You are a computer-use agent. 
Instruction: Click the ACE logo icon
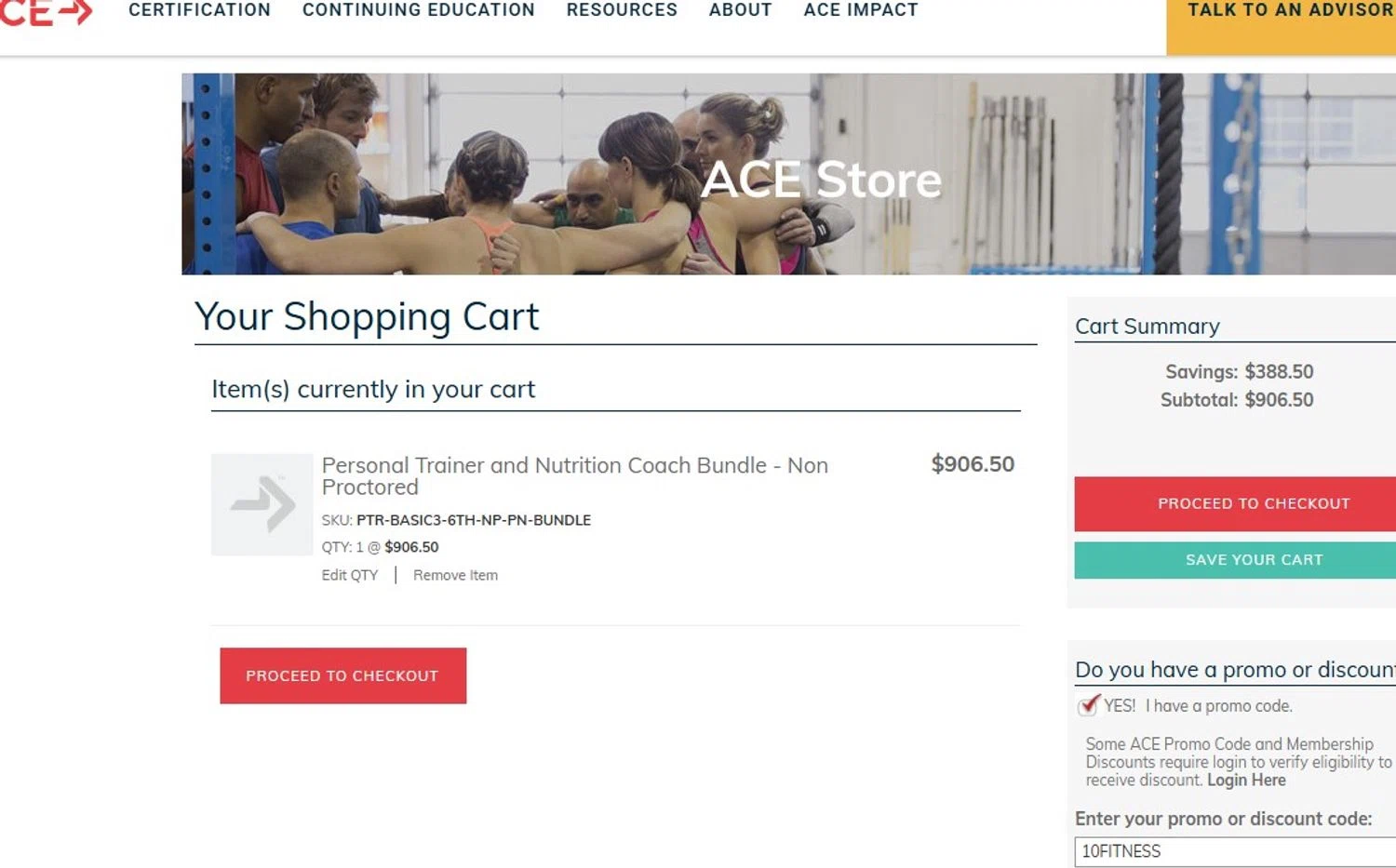(x=47, y=12)
